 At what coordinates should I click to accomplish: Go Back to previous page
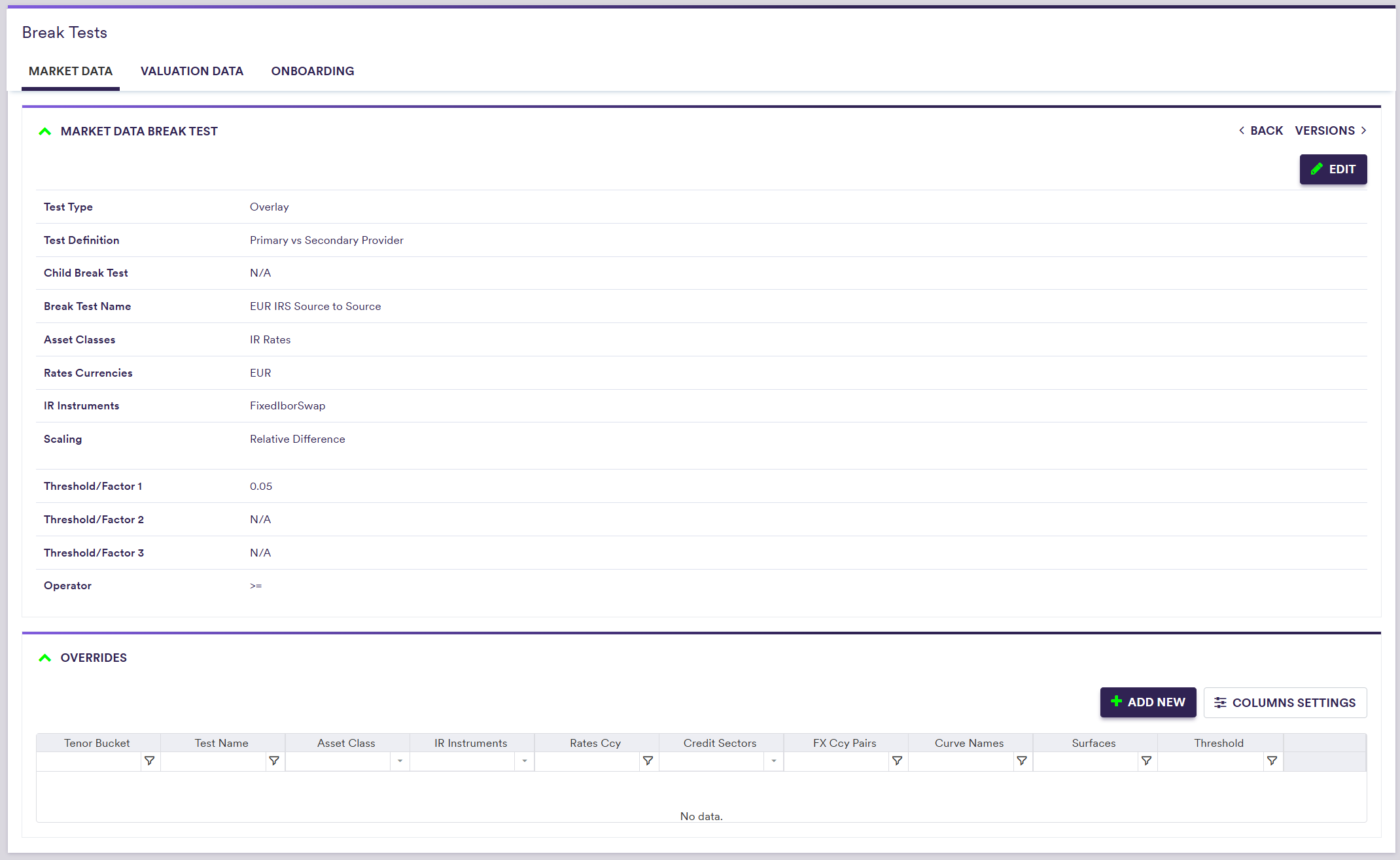(x=1261, y=131)
